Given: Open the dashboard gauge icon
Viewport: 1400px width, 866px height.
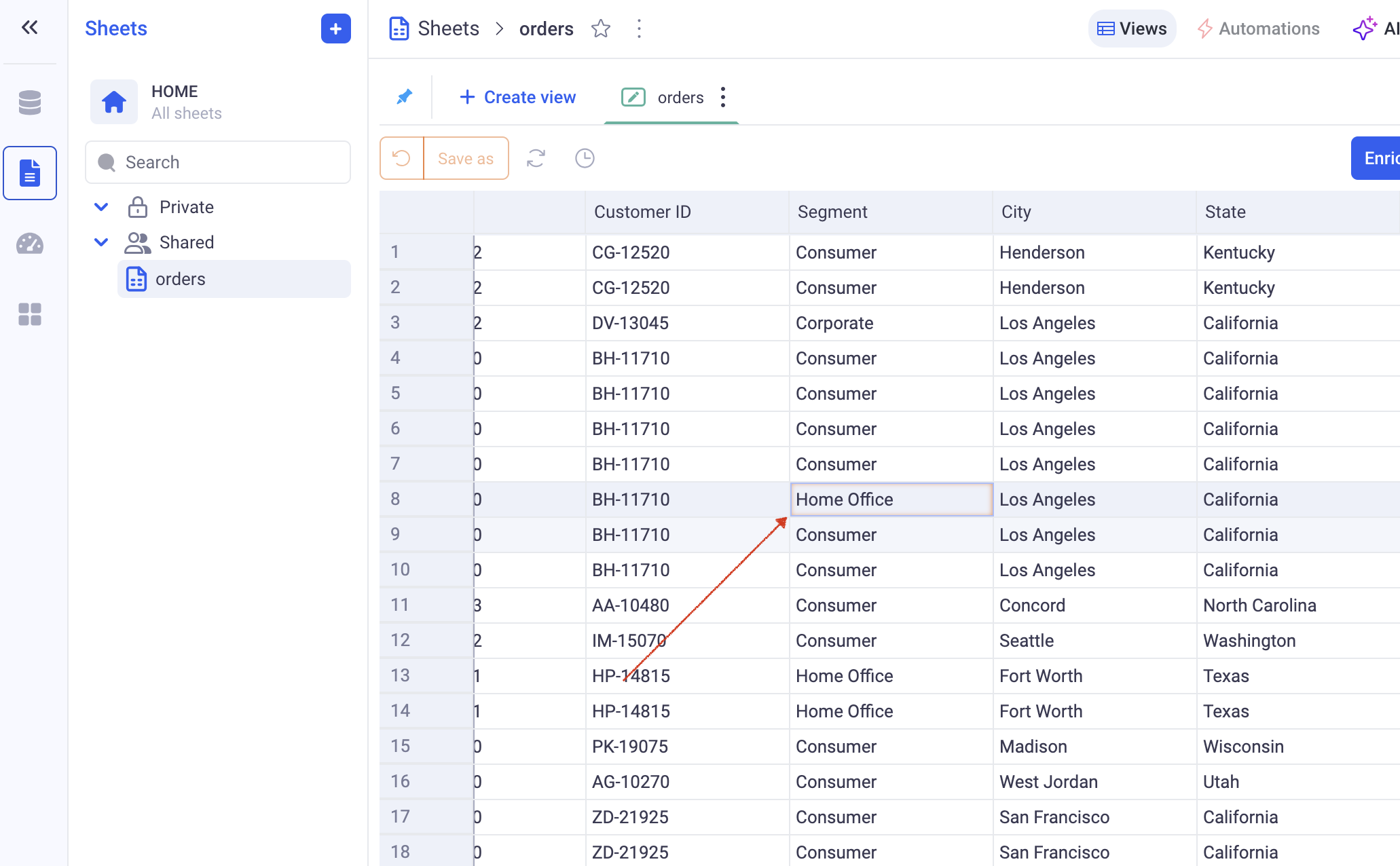Looking at the screenshot, I should 29,244.
